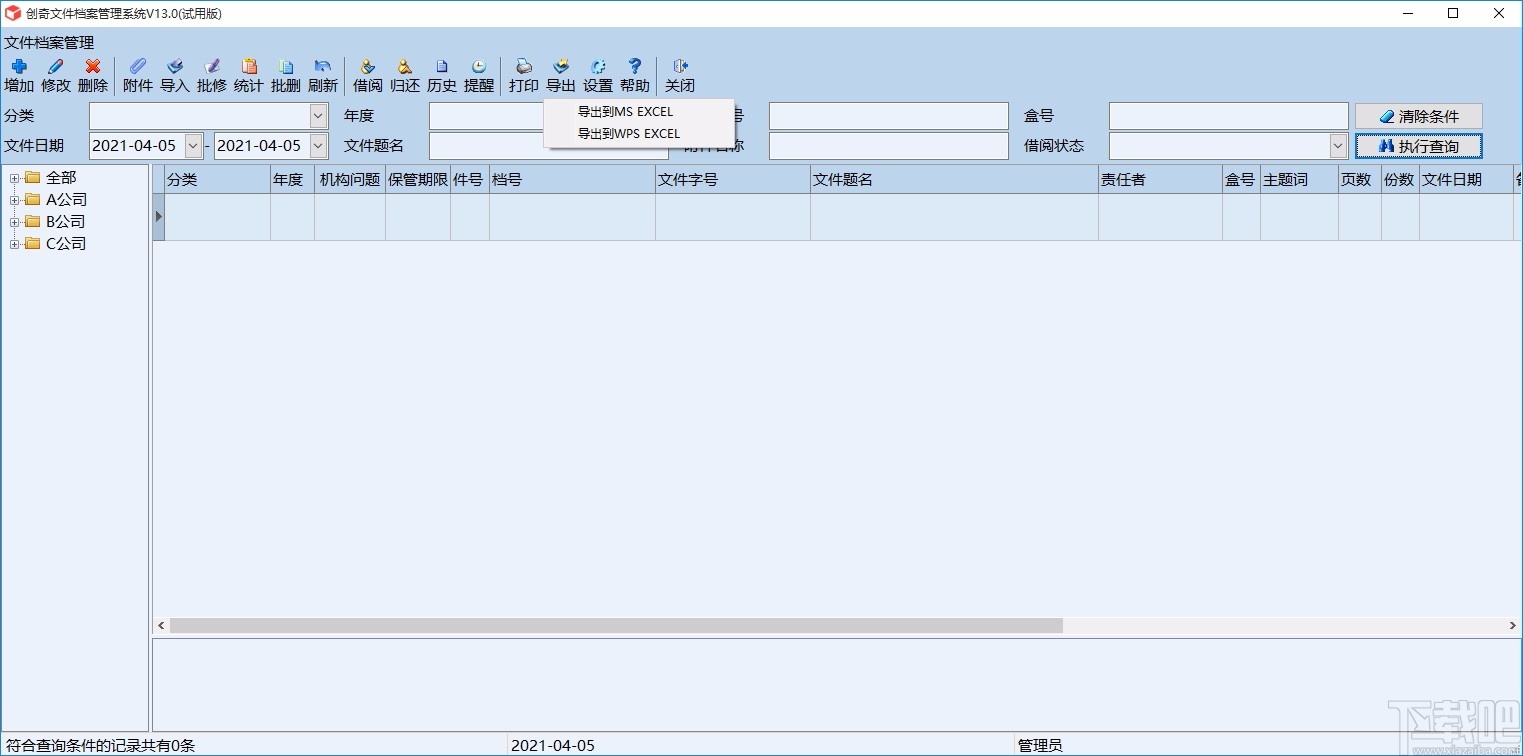Click the status bar date 2021-04-05

[553, 746]
